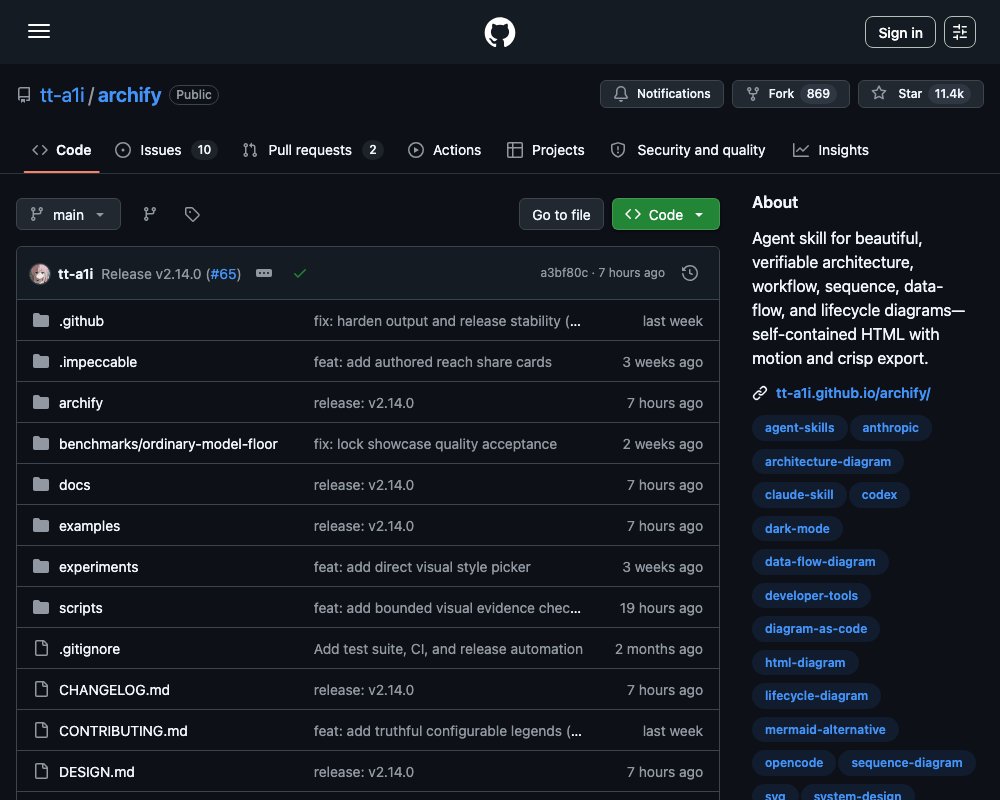Viewport: 1000px width, 800px height.
Task: Click the Sign in button
Action: point(900,32)
